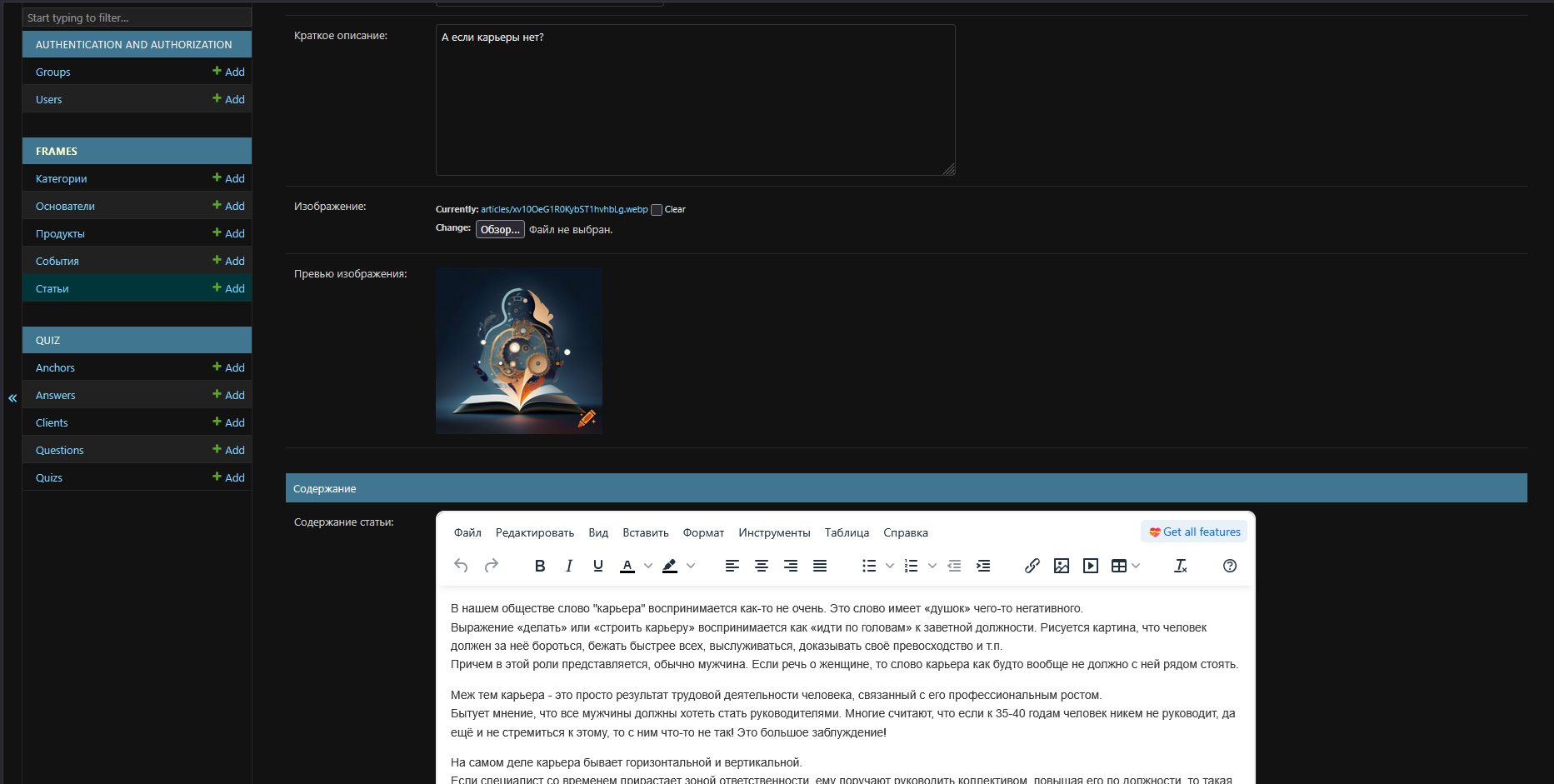Open the text color dropdown arrow
The width and height of the screenshot is (1554, 784).
pyautogui.click(x=648, y=566)
